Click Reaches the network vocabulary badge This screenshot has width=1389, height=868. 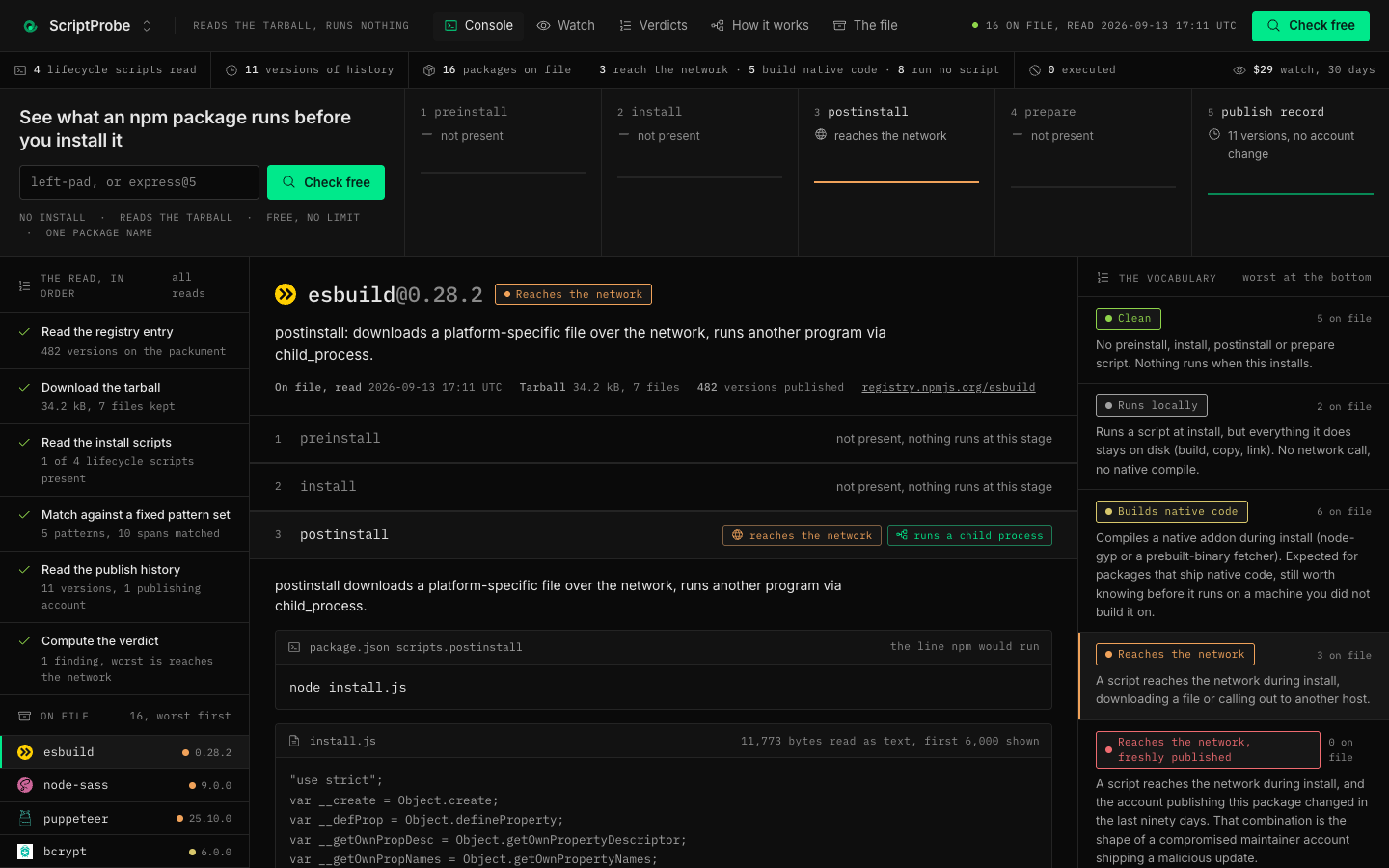coord(1175,654)
